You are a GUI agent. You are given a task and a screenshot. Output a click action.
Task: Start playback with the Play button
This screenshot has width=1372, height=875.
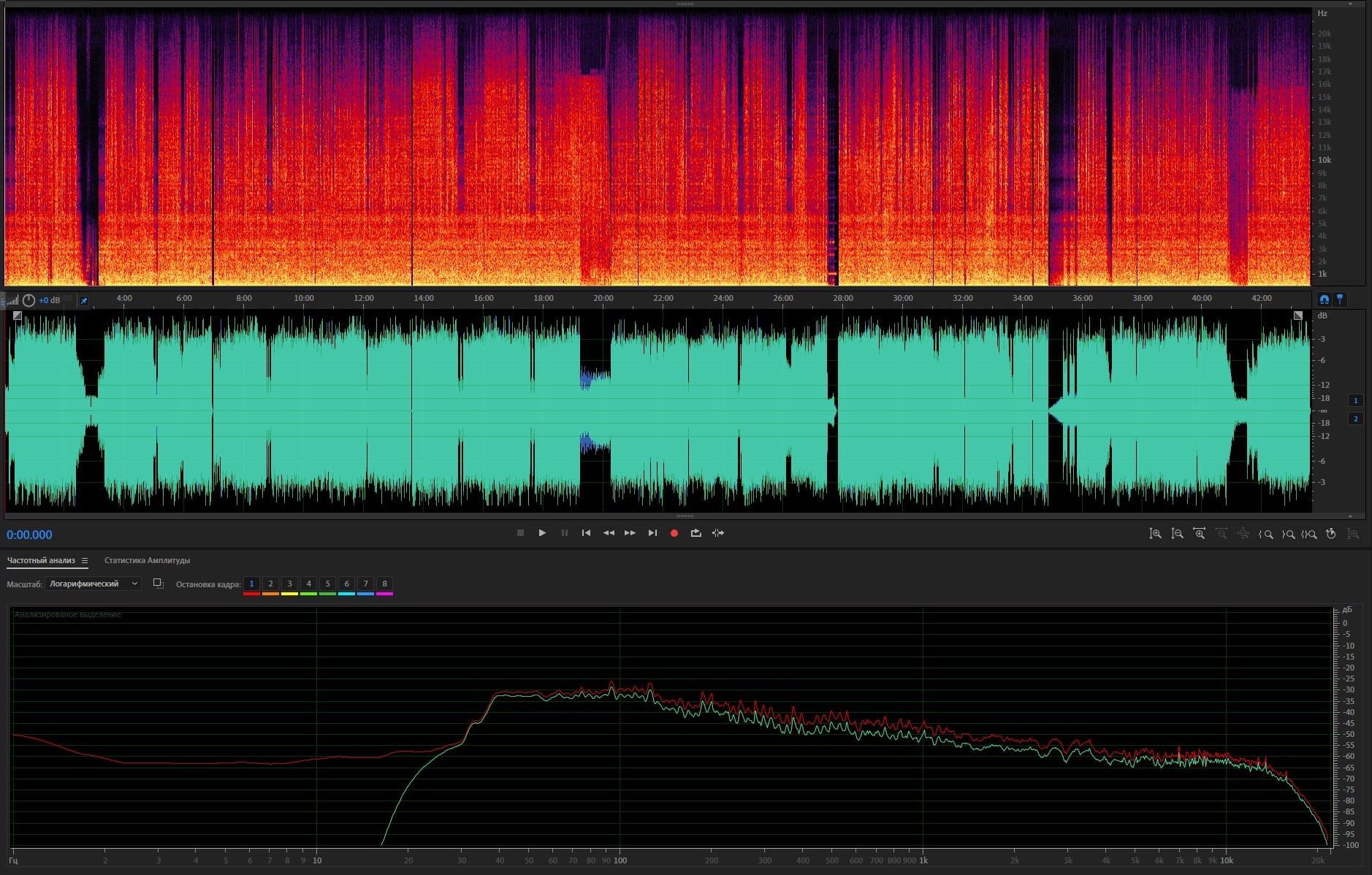(542, 533)
